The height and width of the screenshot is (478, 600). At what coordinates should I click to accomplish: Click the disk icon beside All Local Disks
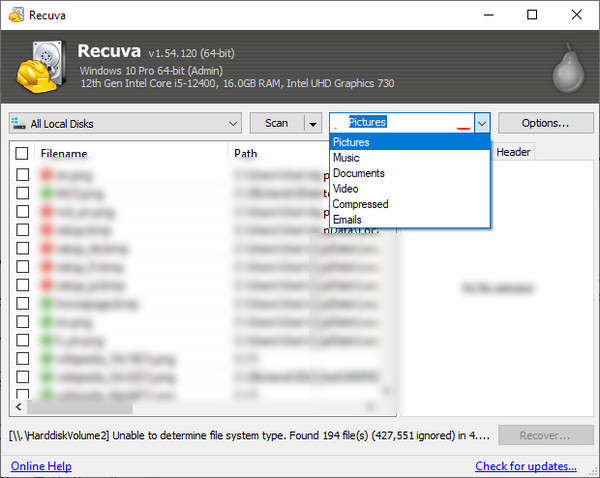tap(18, 123)
